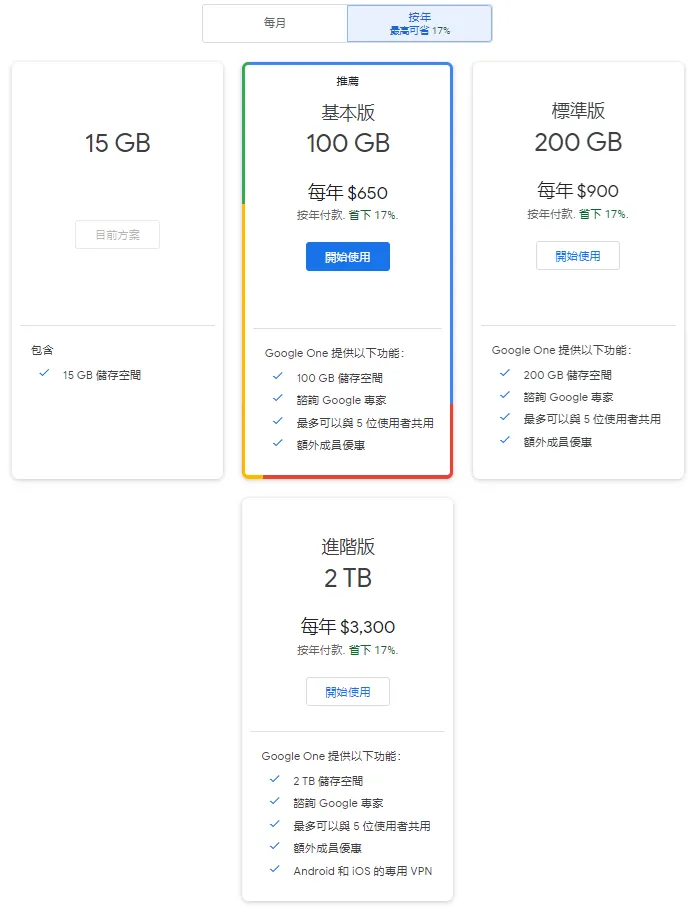Click the 推薦 label on 基本版 card
This screenshot has height=909, width=695.
[x=347, y=81]
